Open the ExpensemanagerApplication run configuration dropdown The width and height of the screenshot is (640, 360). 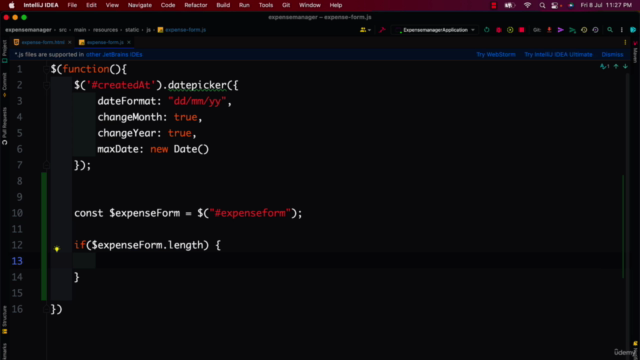click(435, 30)
